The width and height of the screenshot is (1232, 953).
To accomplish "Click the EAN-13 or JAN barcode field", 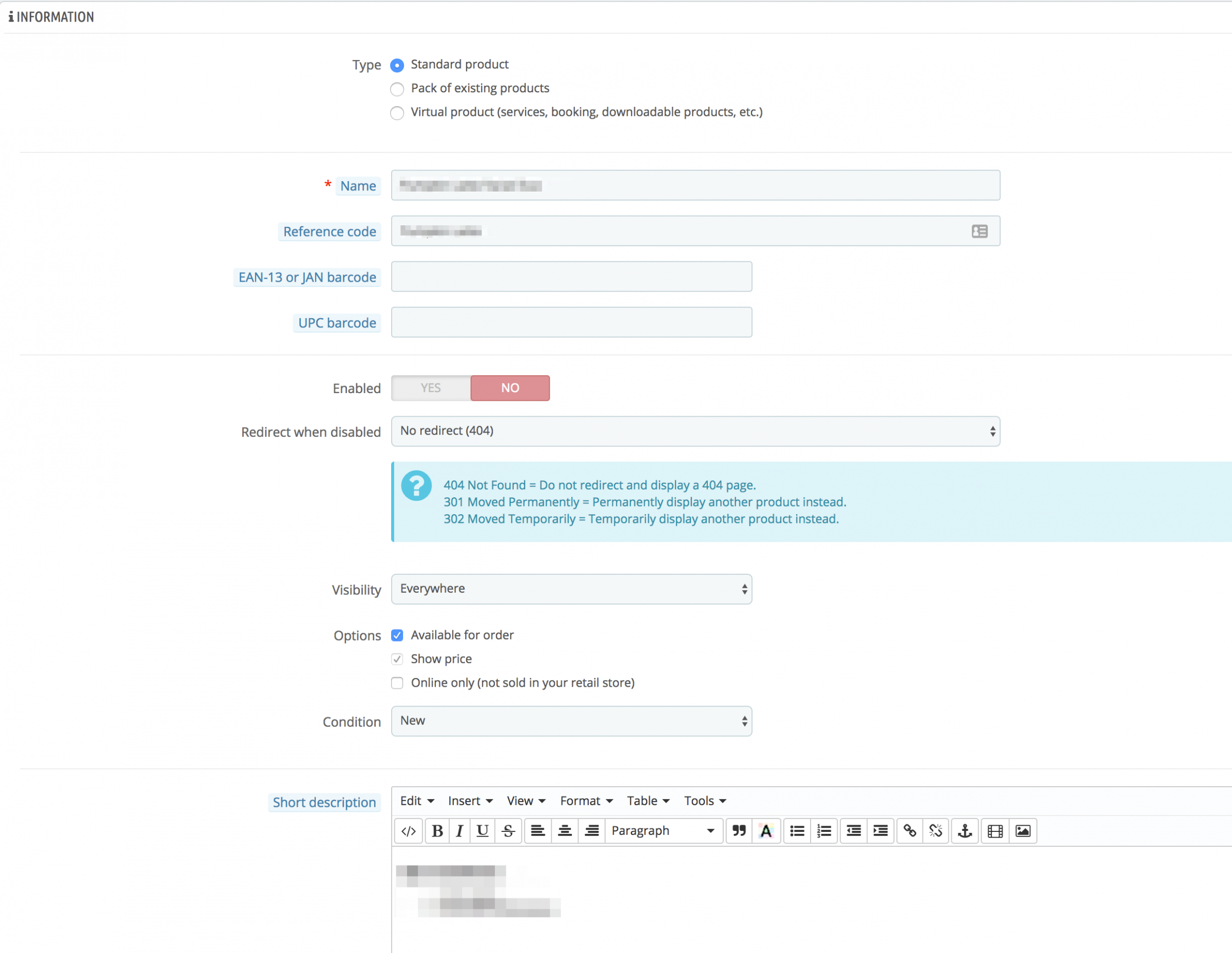I will coord(571,277).
